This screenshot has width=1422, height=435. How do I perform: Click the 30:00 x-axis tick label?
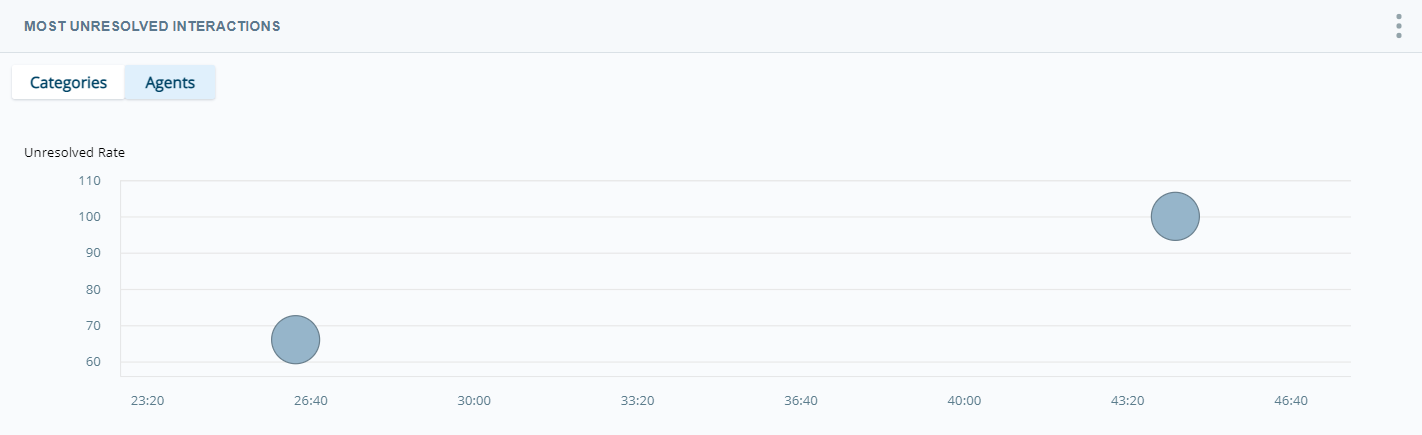pyautogui.click(x=474, y=400)
